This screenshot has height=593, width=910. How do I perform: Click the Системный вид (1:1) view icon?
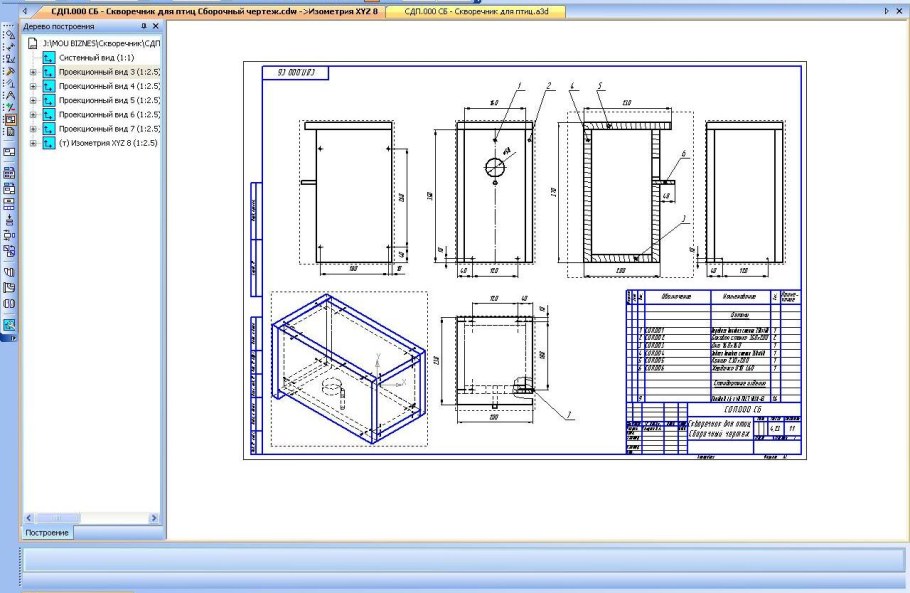click(49, 59)
